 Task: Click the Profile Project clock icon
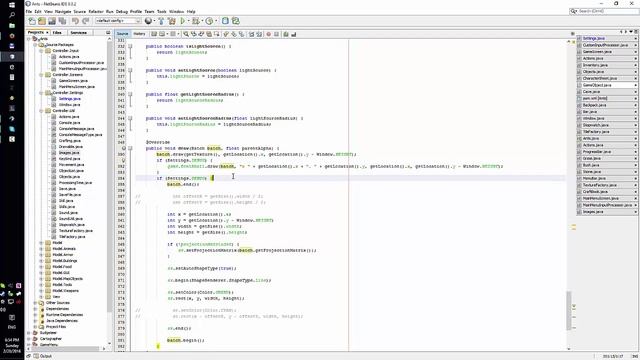209,21
